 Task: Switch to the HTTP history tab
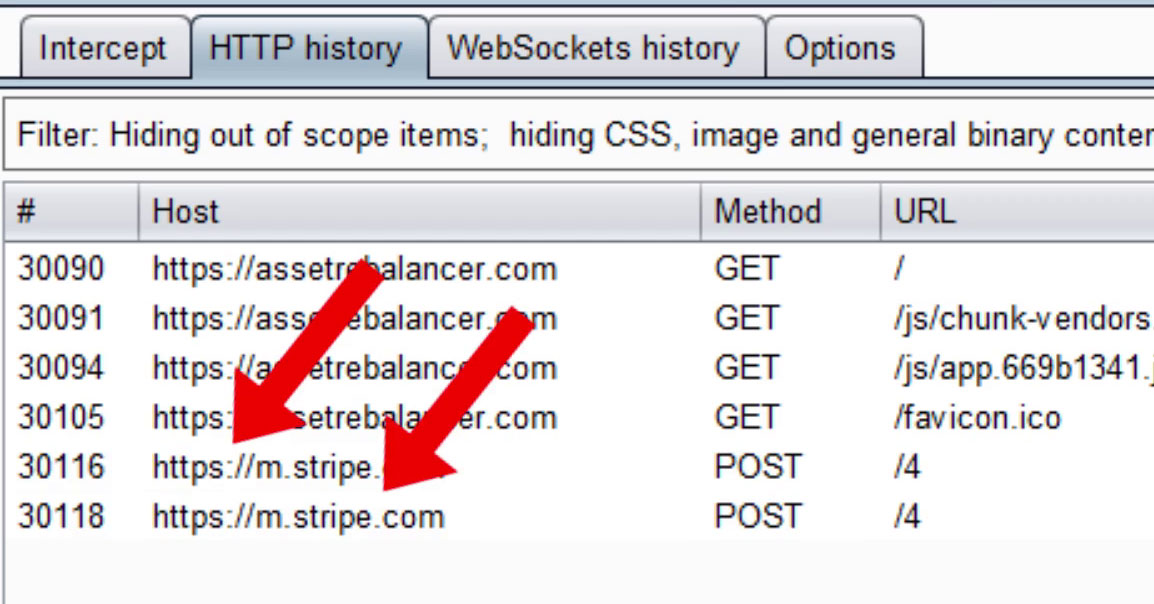[x=303, y=47]
